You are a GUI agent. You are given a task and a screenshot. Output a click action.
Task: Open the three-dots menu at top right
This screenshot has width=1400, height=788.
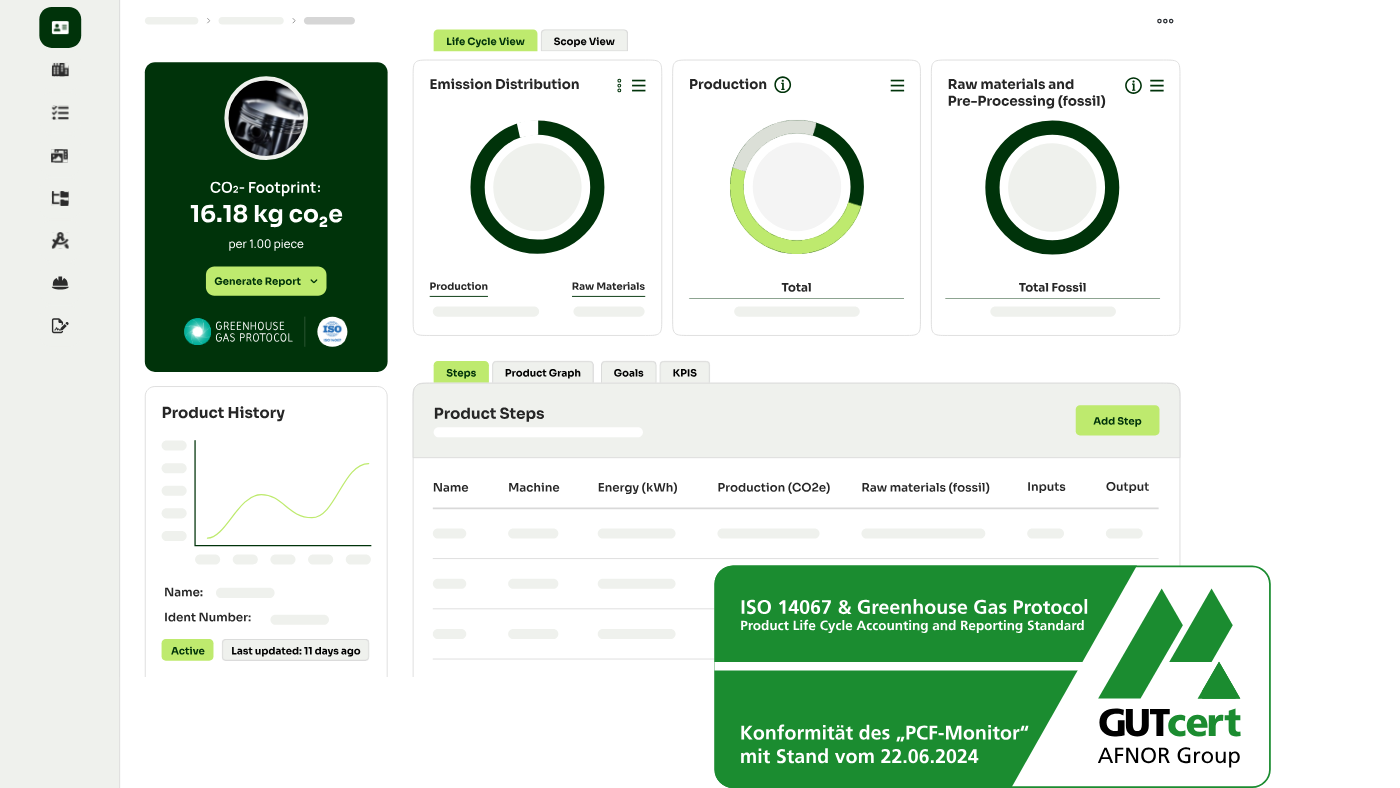click(x=1165, y=21)
